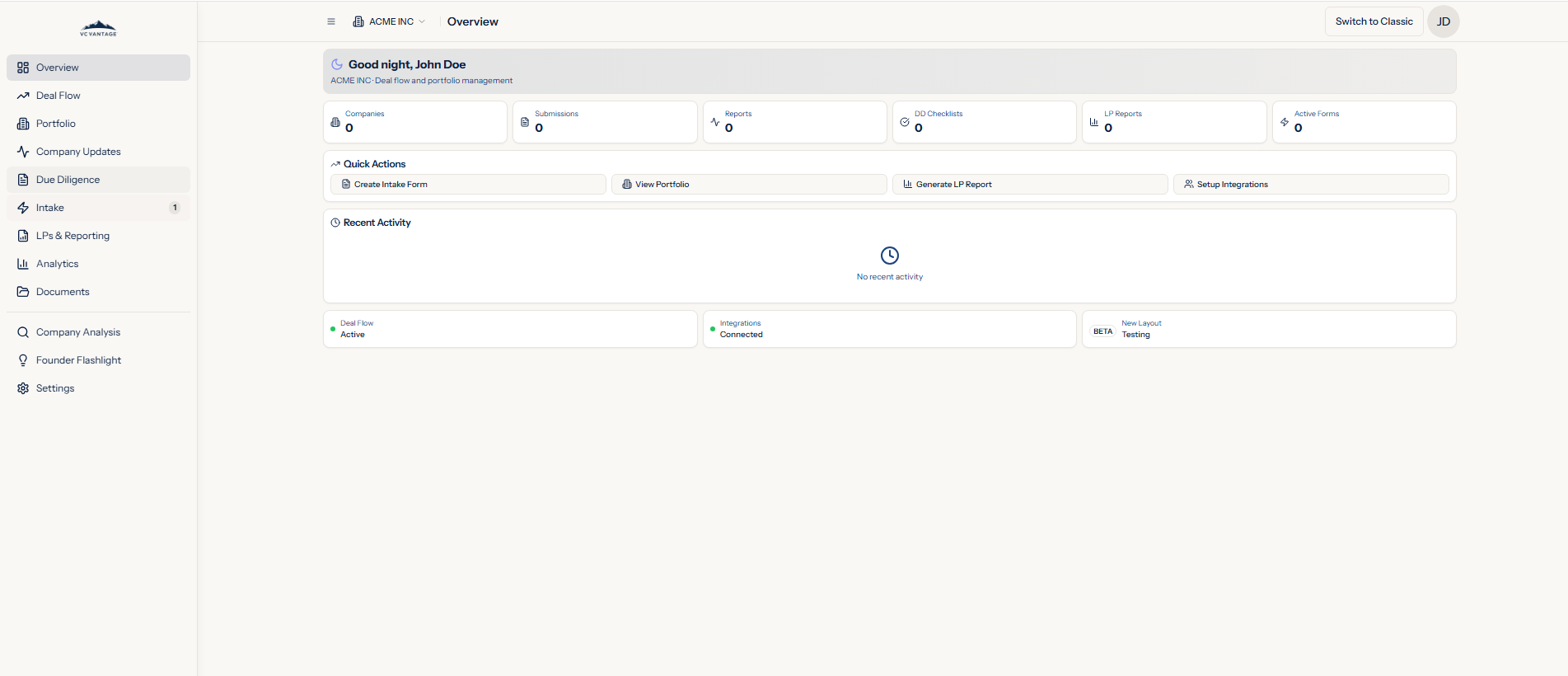
Task: Open the DD Checklists stat card
Action: [984, 122]
